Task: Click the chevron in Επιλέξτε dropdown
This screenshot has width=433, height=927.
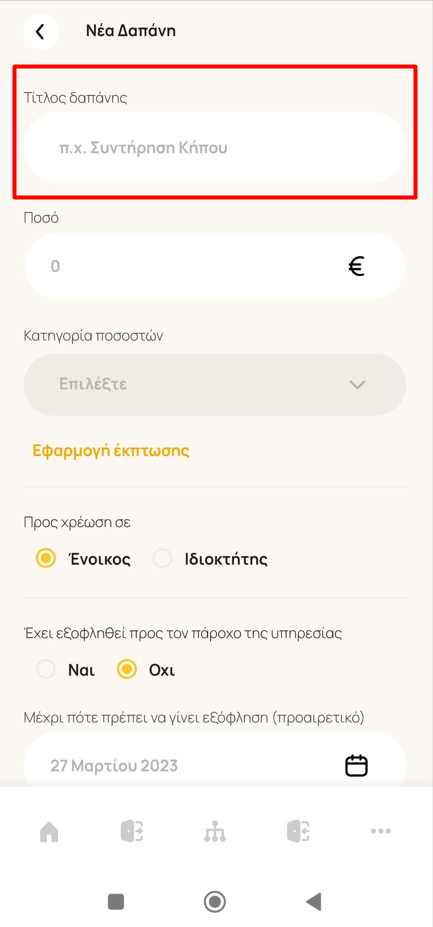Action: [x=357, y=385]
